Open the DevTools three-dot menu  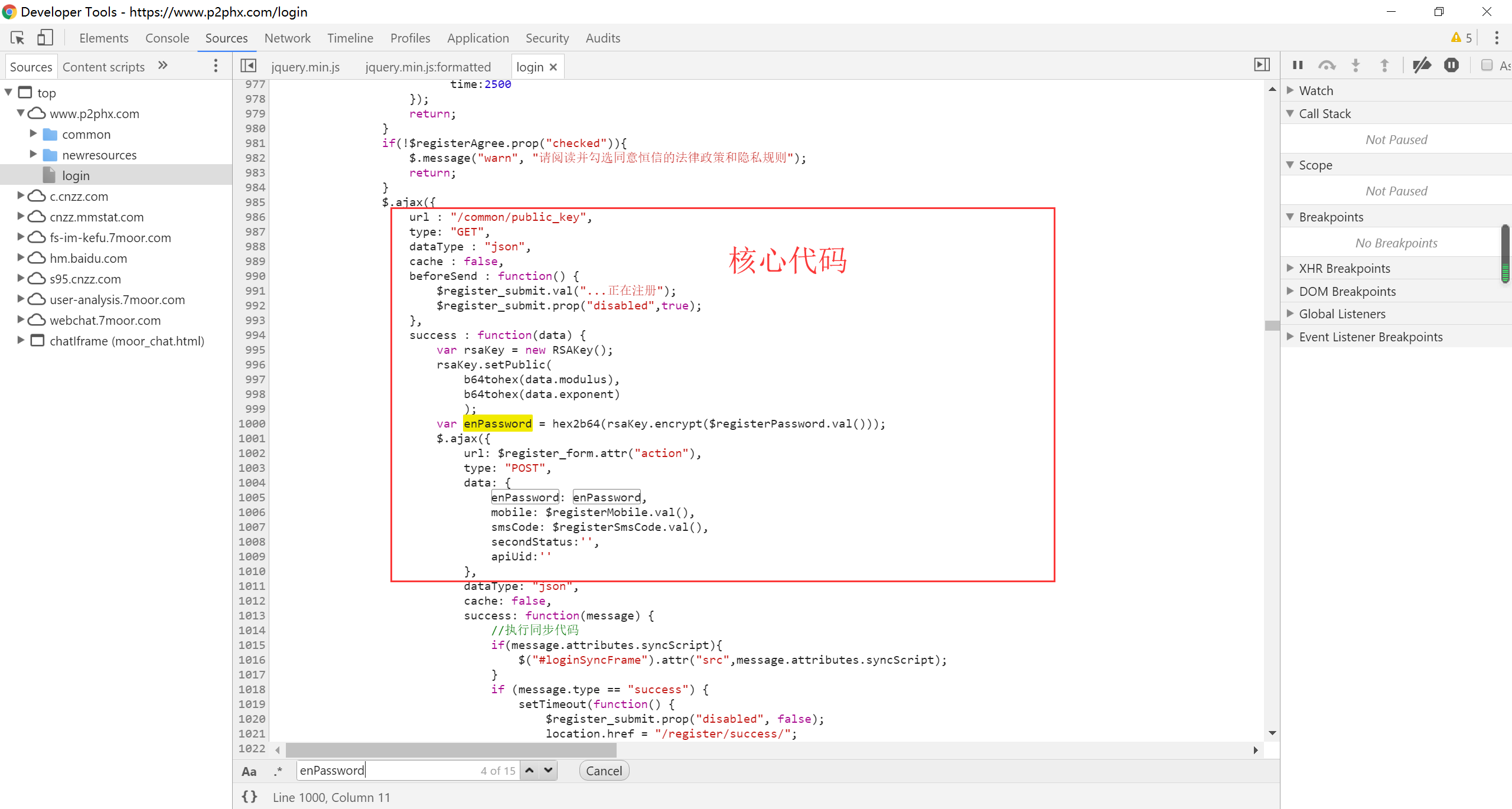click(1496, 38)
